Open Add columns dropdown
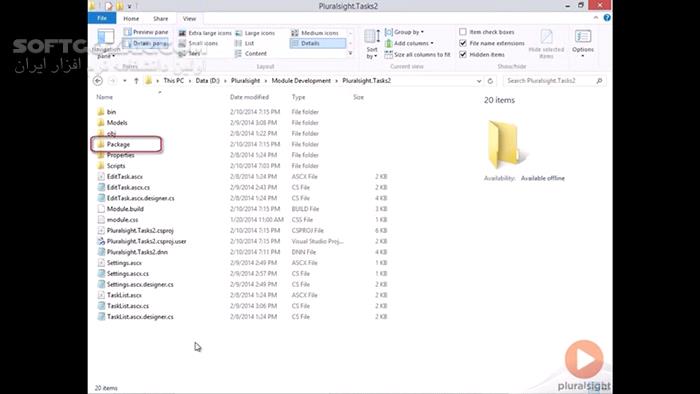Screen dimensions: 700x394 409,43
